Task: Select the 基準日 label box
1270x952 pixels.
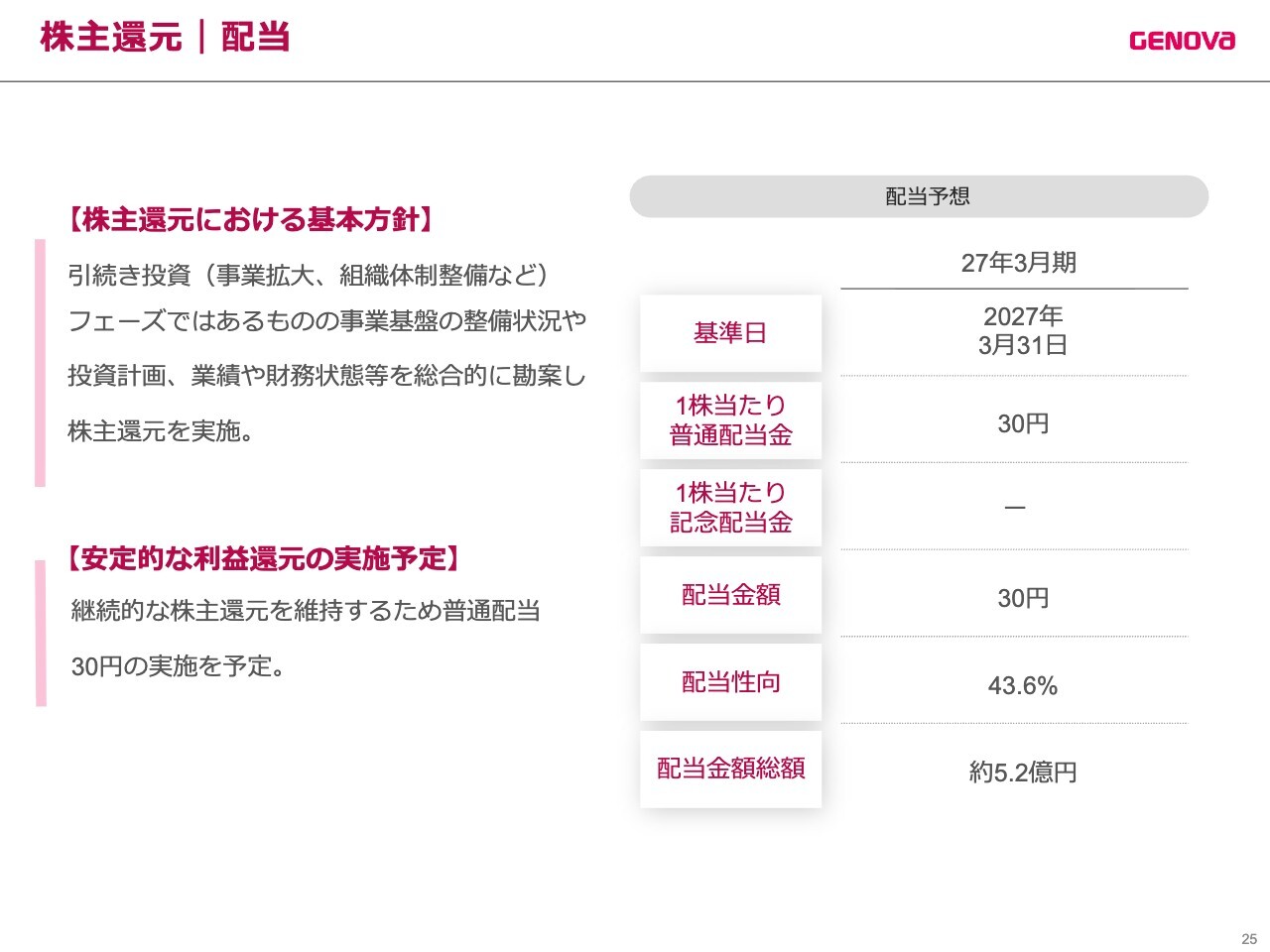Action: coord(731,333)
